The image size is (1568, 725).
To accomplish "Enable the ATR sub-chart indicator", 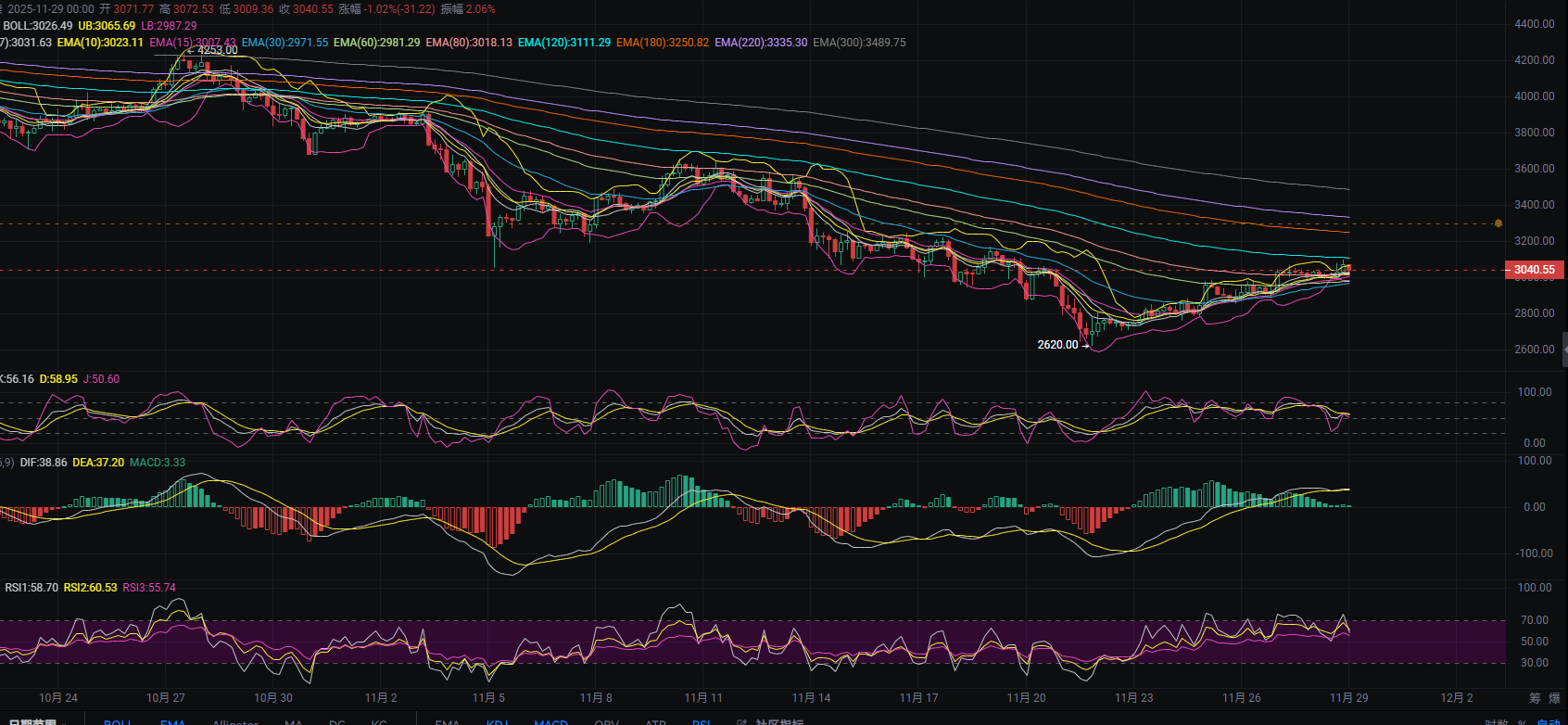I will coord(655,722).
